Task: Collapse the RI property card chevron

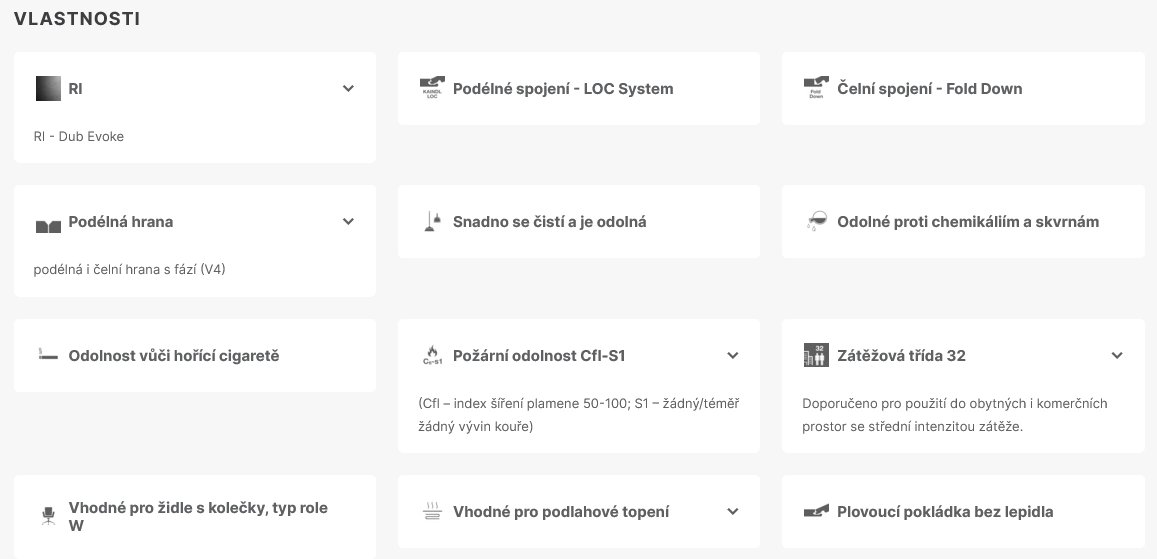Action: pyautogui.click(x=348, y=88)
